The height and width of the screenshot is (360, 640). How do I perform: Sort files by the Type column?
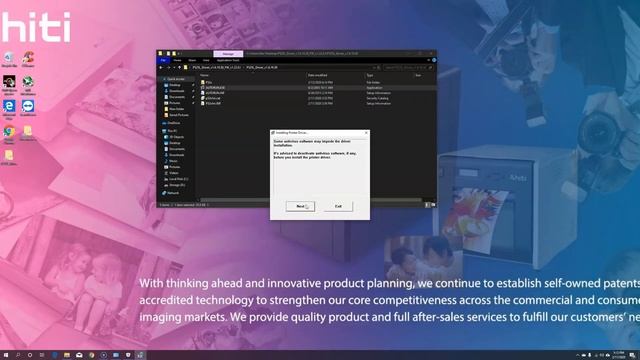click(369, 75)
